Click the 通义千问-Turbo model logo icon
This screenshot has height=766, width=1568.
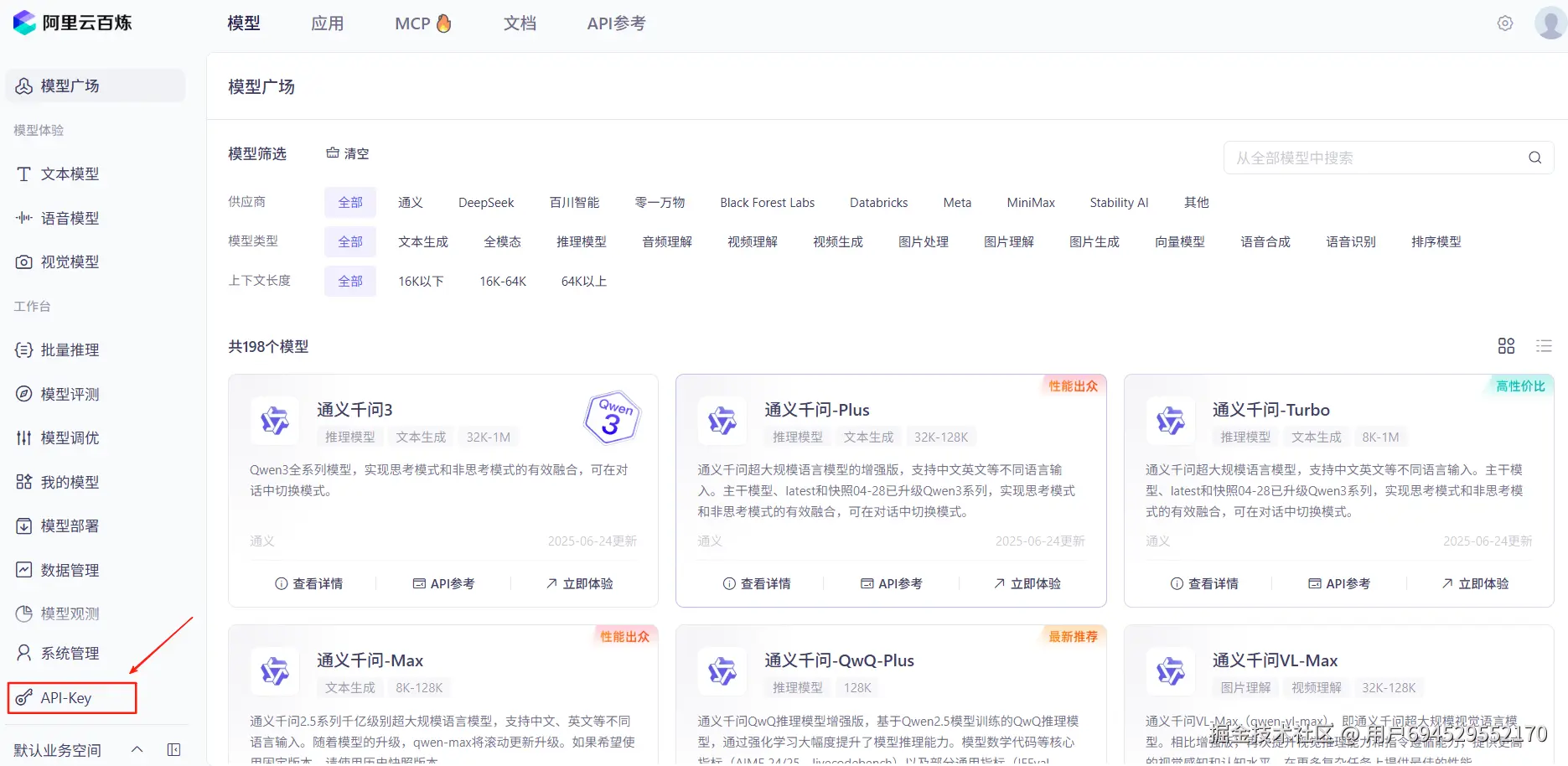(x=1171, y=420)
